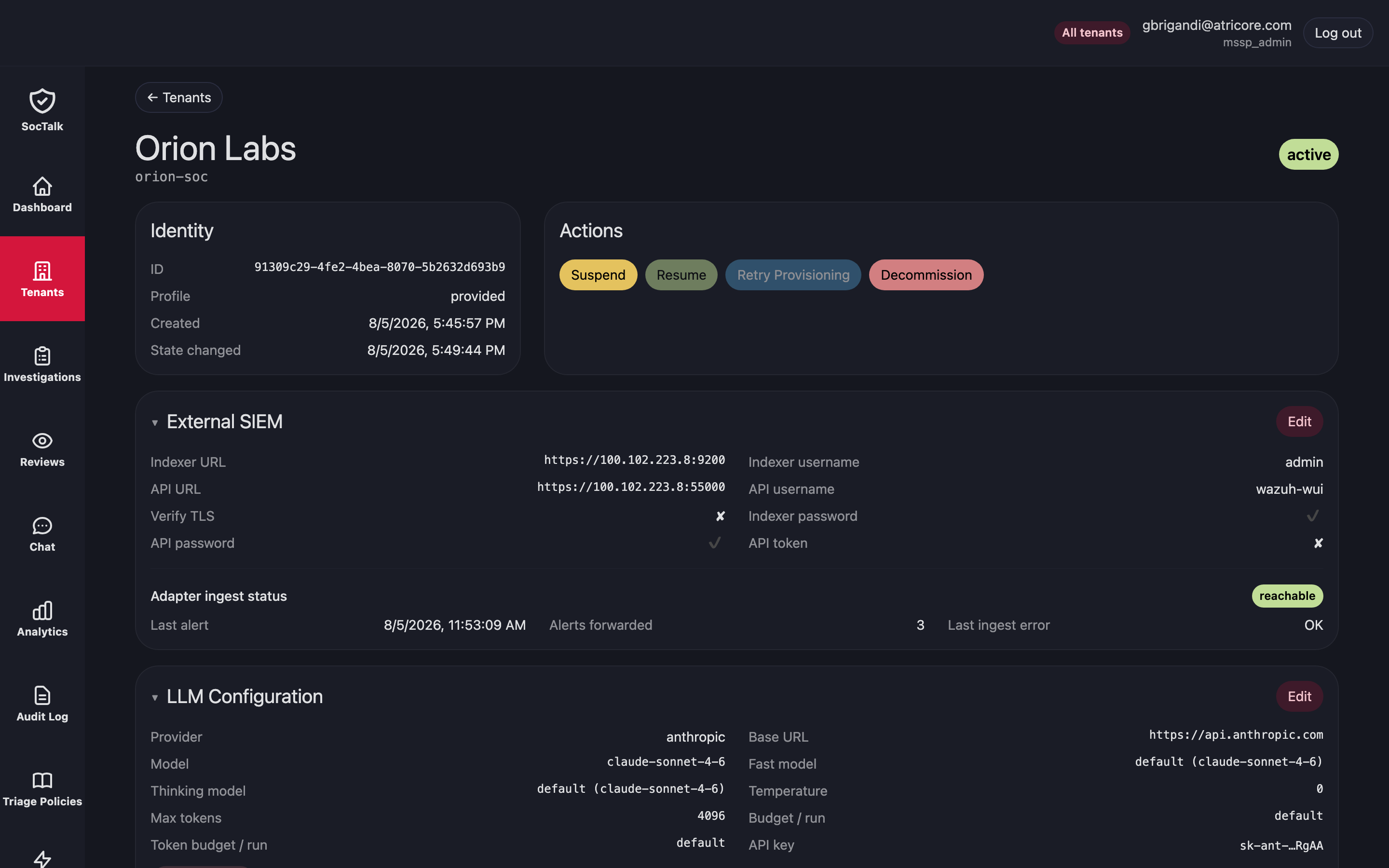Viewport: 1389px width, 868px height.
Task: Click the Provider value anthropic
Action: [x=695, y=737]
